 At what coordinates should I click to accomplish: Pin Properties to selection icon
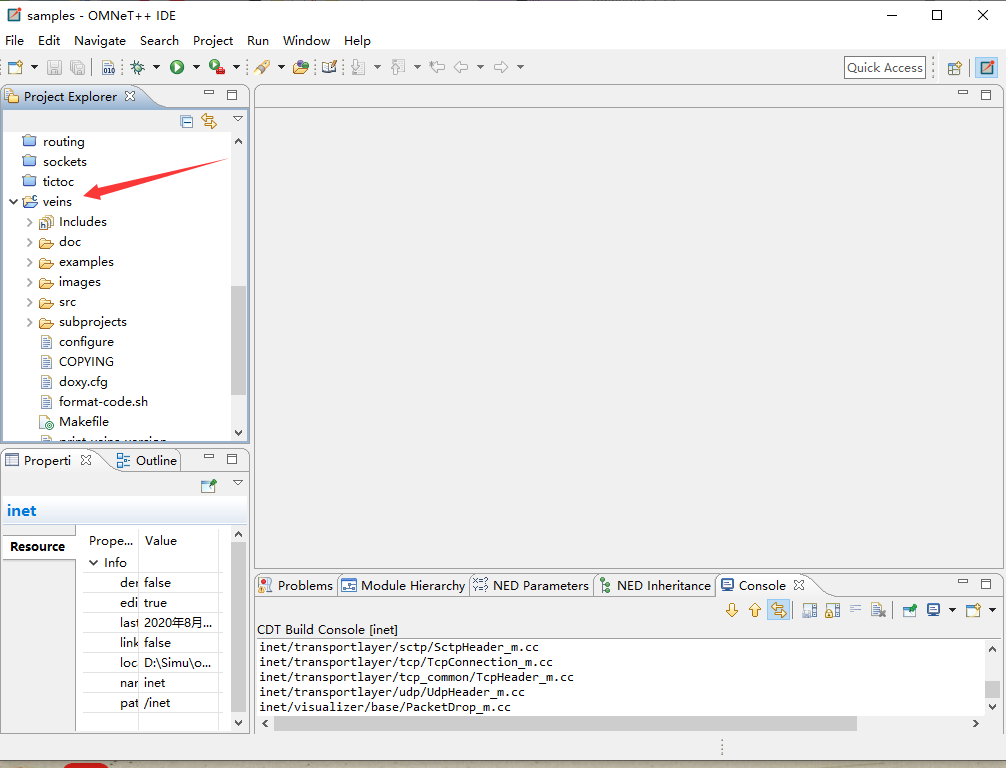coord(209,486)
